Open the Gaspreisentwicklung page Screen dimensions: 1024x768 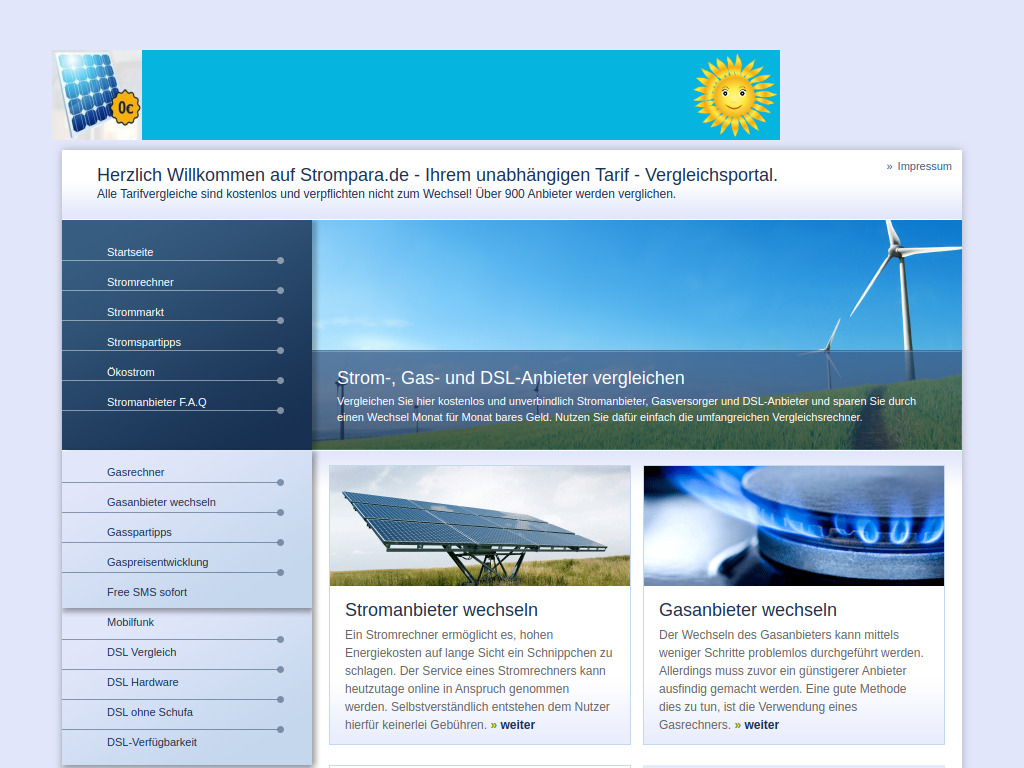point(158,562)
